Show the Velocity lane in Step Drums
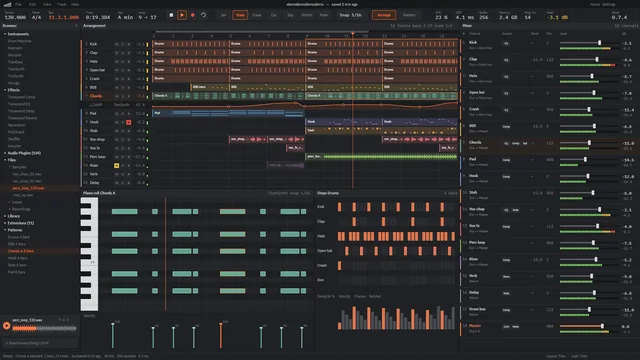The width and height of the screenshot is (640, 360). click(x=344, y=296)
